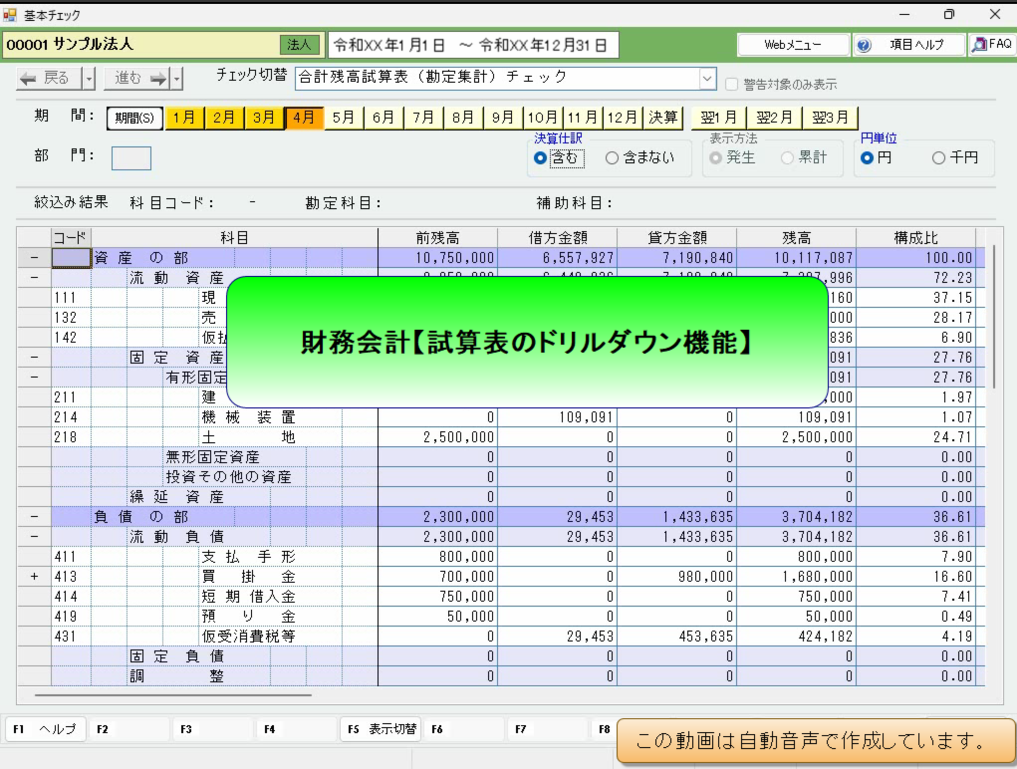1017x769 pixels.
Task: Click the 法人 badge button
Action: pos(300,45)
